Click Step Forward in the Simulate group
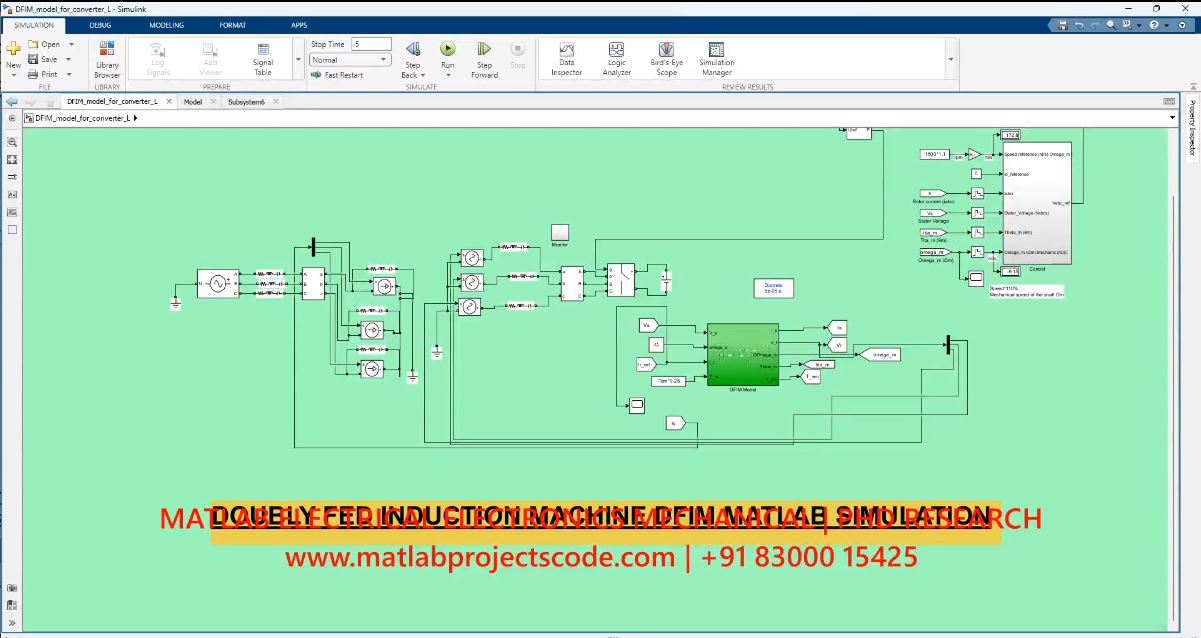The height and width of the screenshot is (638, 1201). click(x=484, y=59)
